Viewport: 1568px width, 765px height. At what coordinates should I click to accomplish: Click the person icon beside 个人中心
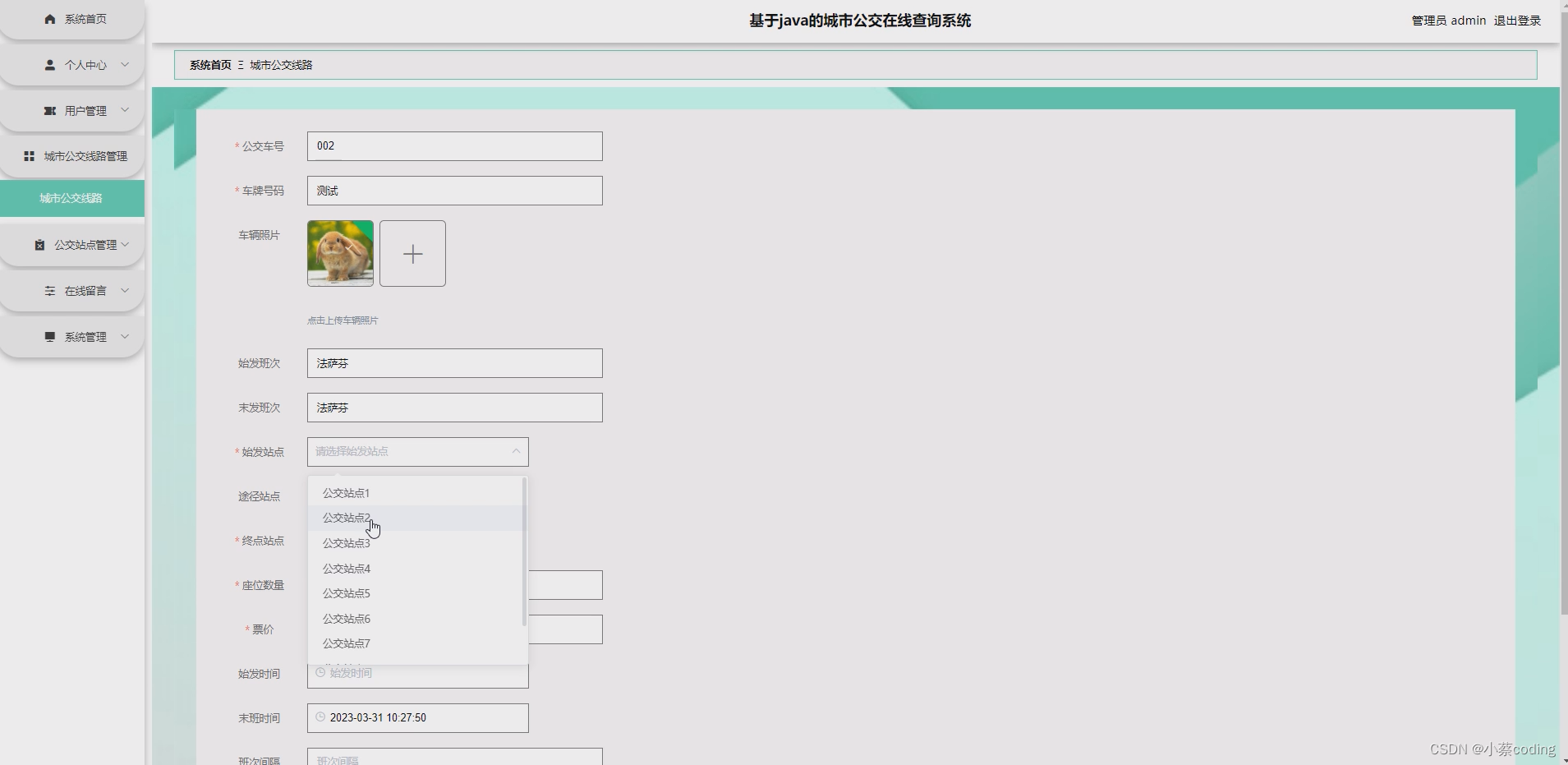pos(50,65)
